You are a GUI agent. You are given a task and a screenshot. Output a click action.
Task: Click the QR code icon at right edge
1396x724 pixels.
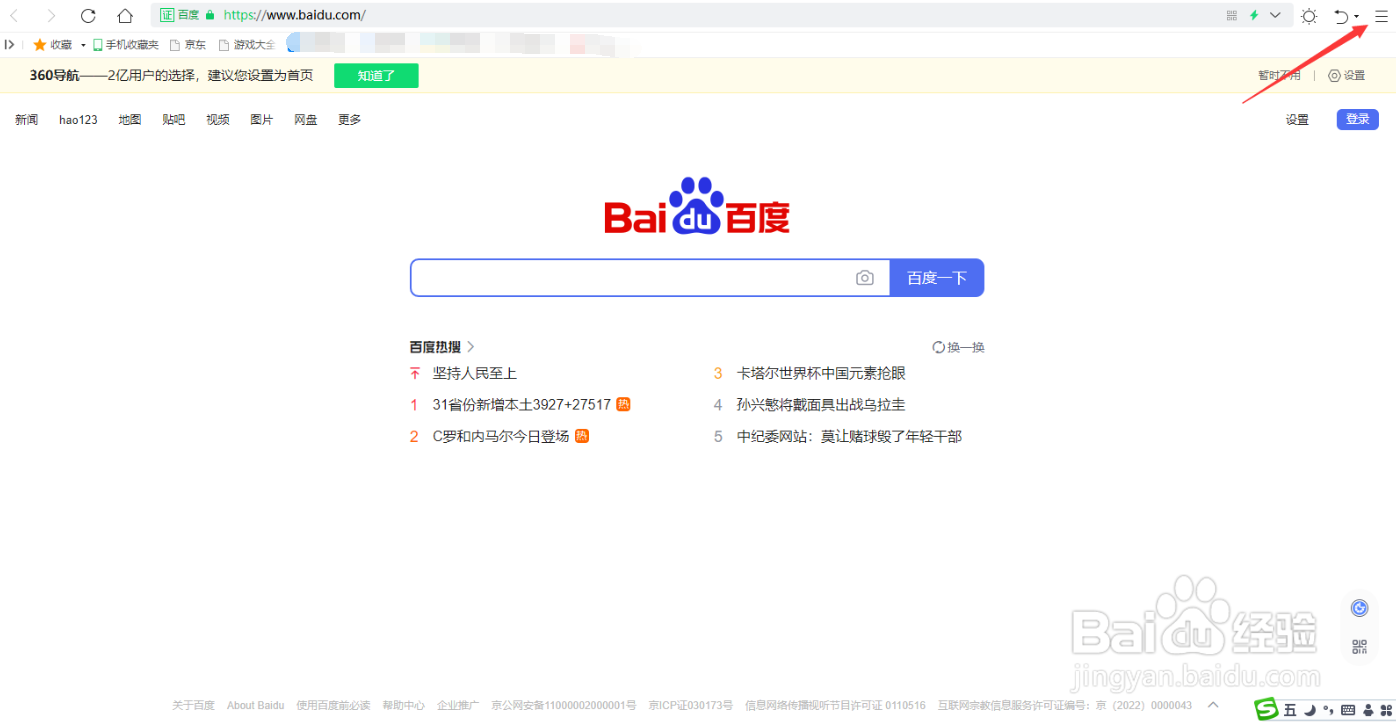point(1359,647)
